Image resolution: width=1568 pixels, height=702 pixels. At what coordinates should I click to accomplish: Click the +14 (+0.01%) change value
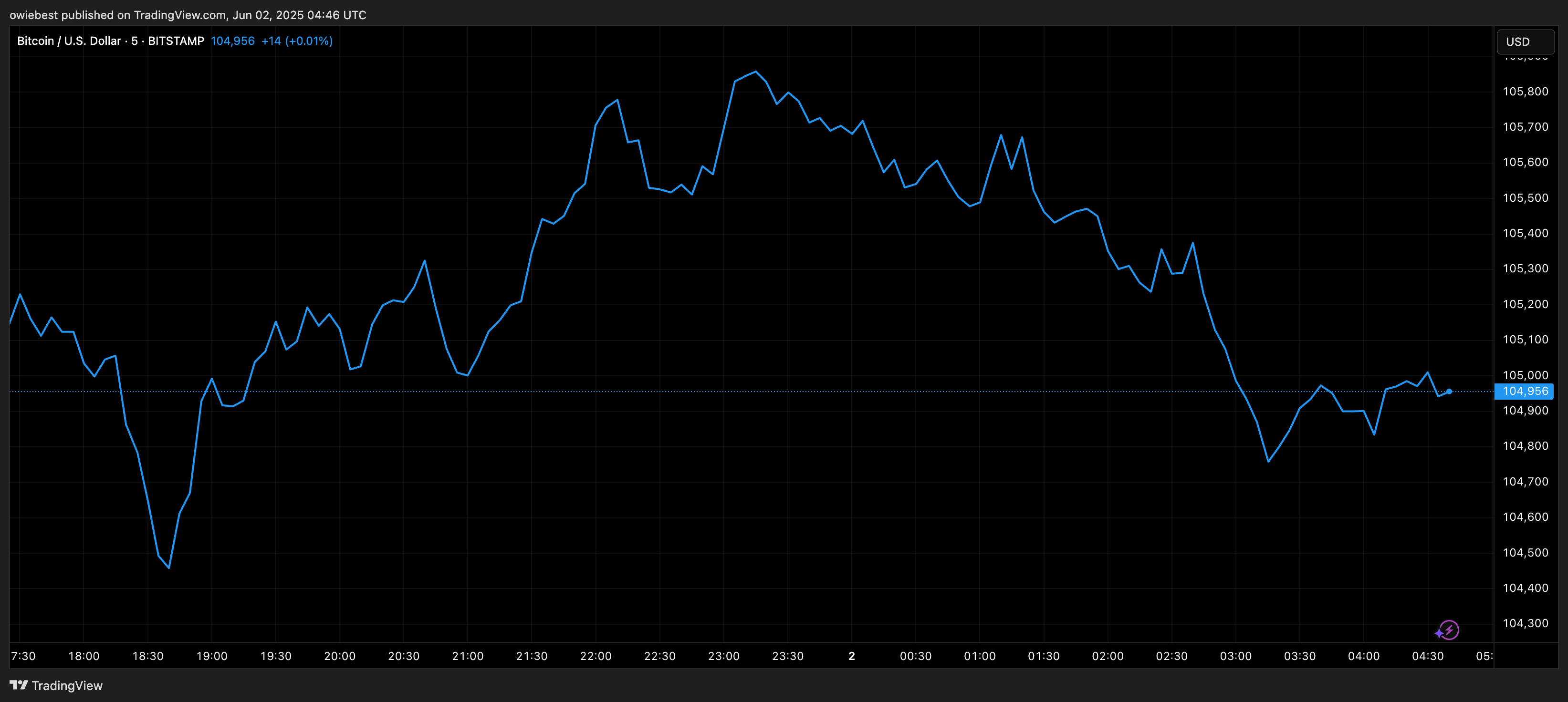[297, 41]
